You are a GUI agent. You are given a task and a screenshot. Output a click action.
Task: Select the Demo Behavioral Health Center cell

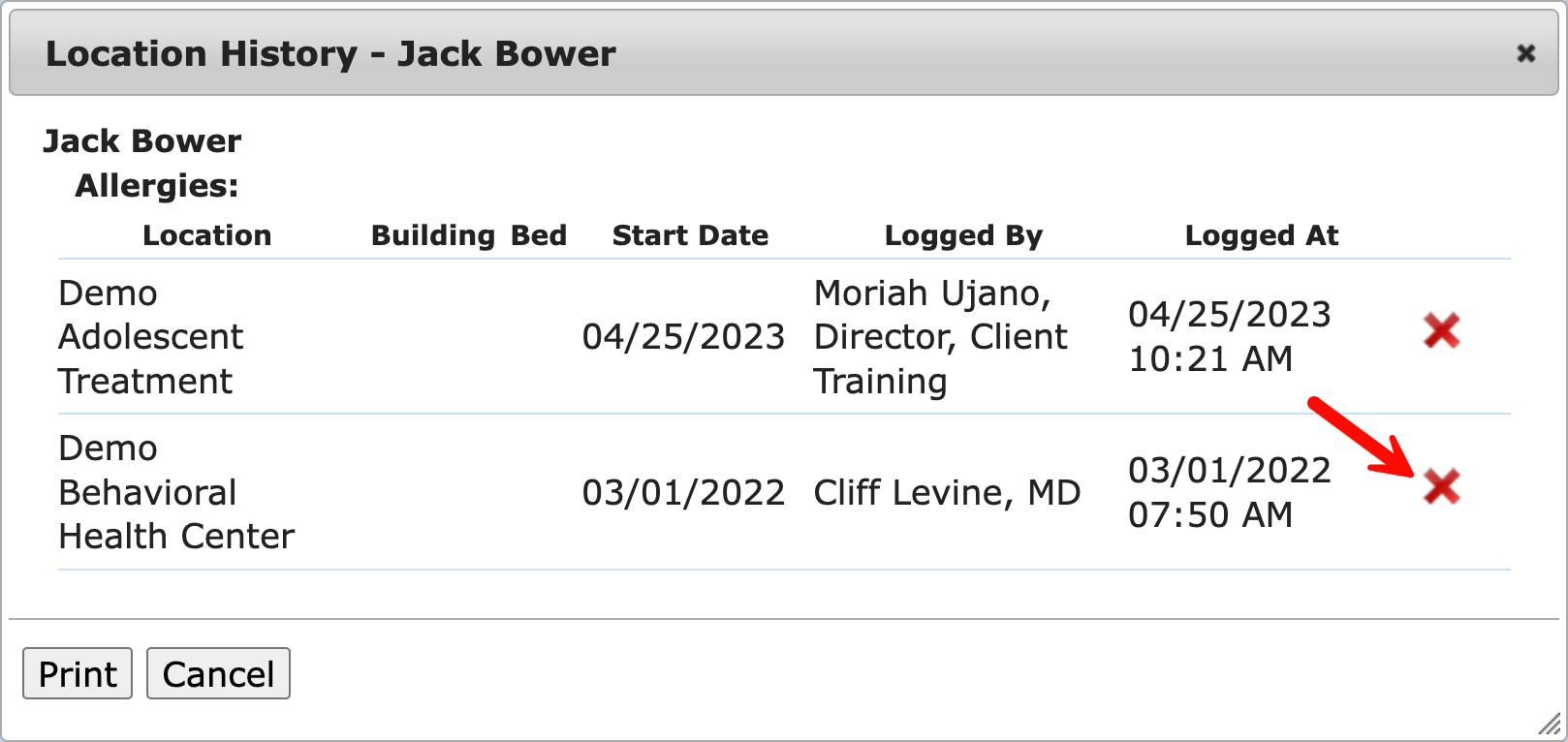click(x=175, y=492)
